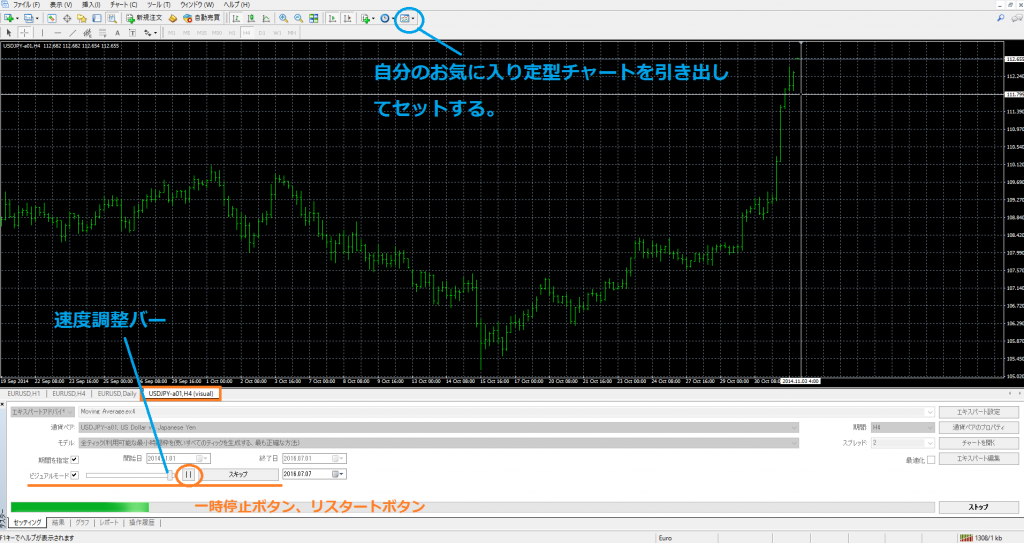Select the H4 timeframe button
Viewport: 1024px width, 543px height.
[x=246, y=33]
